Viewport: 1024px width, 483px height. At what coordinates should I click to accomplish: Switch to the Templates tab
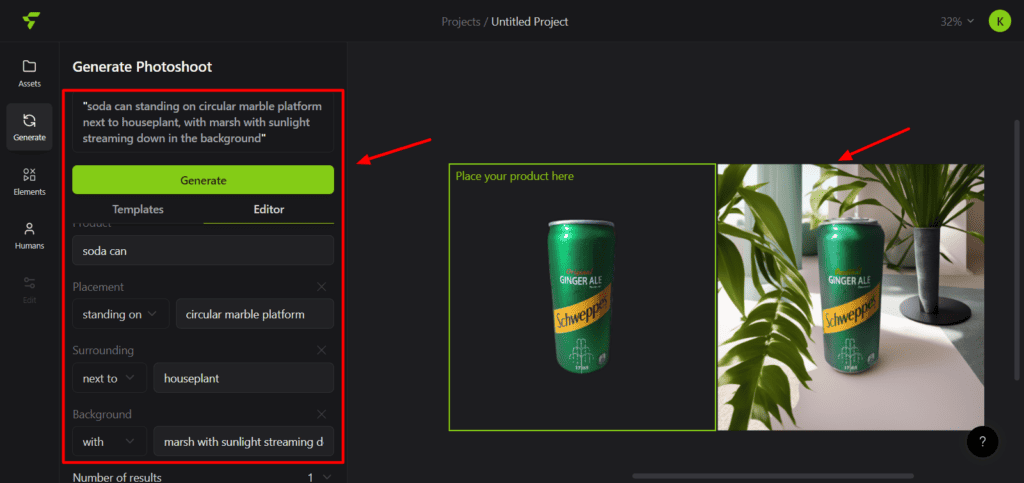[138, 209]
